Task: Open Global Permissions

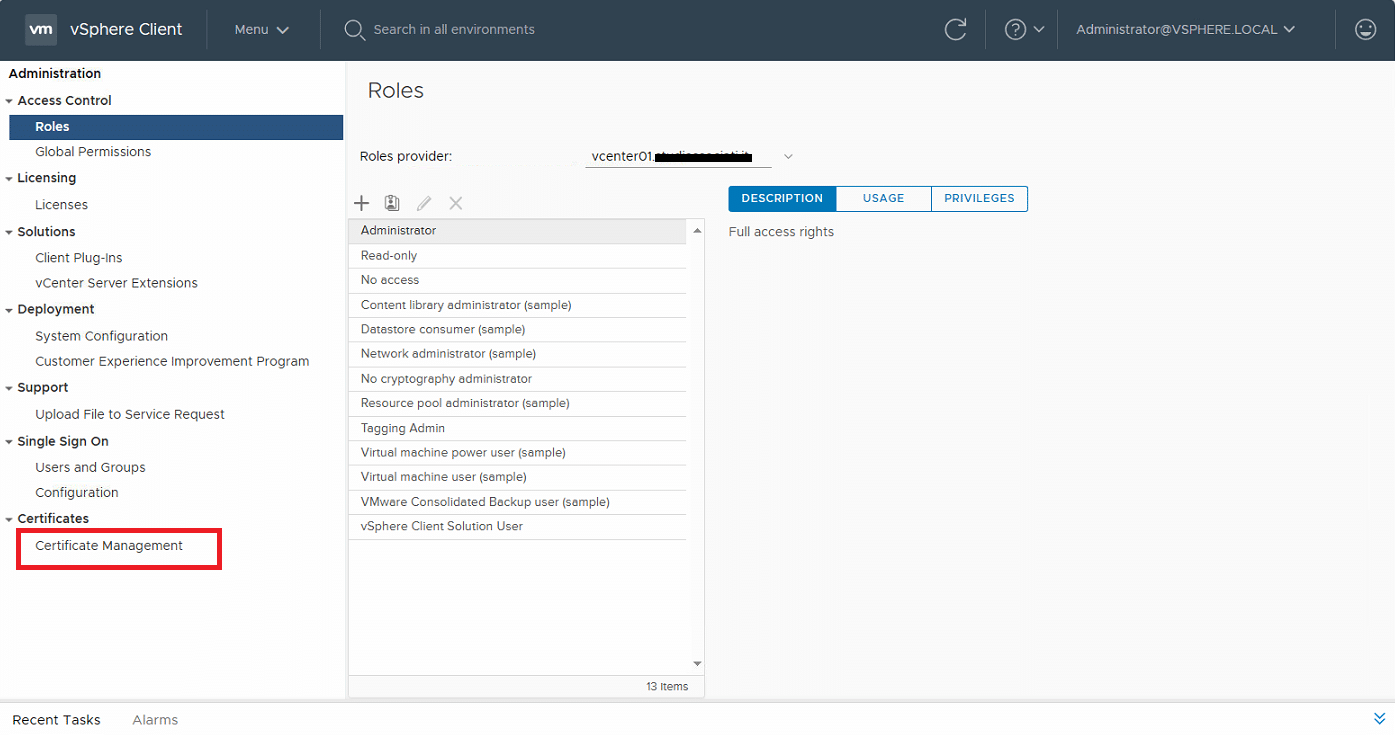Action: 93,152
